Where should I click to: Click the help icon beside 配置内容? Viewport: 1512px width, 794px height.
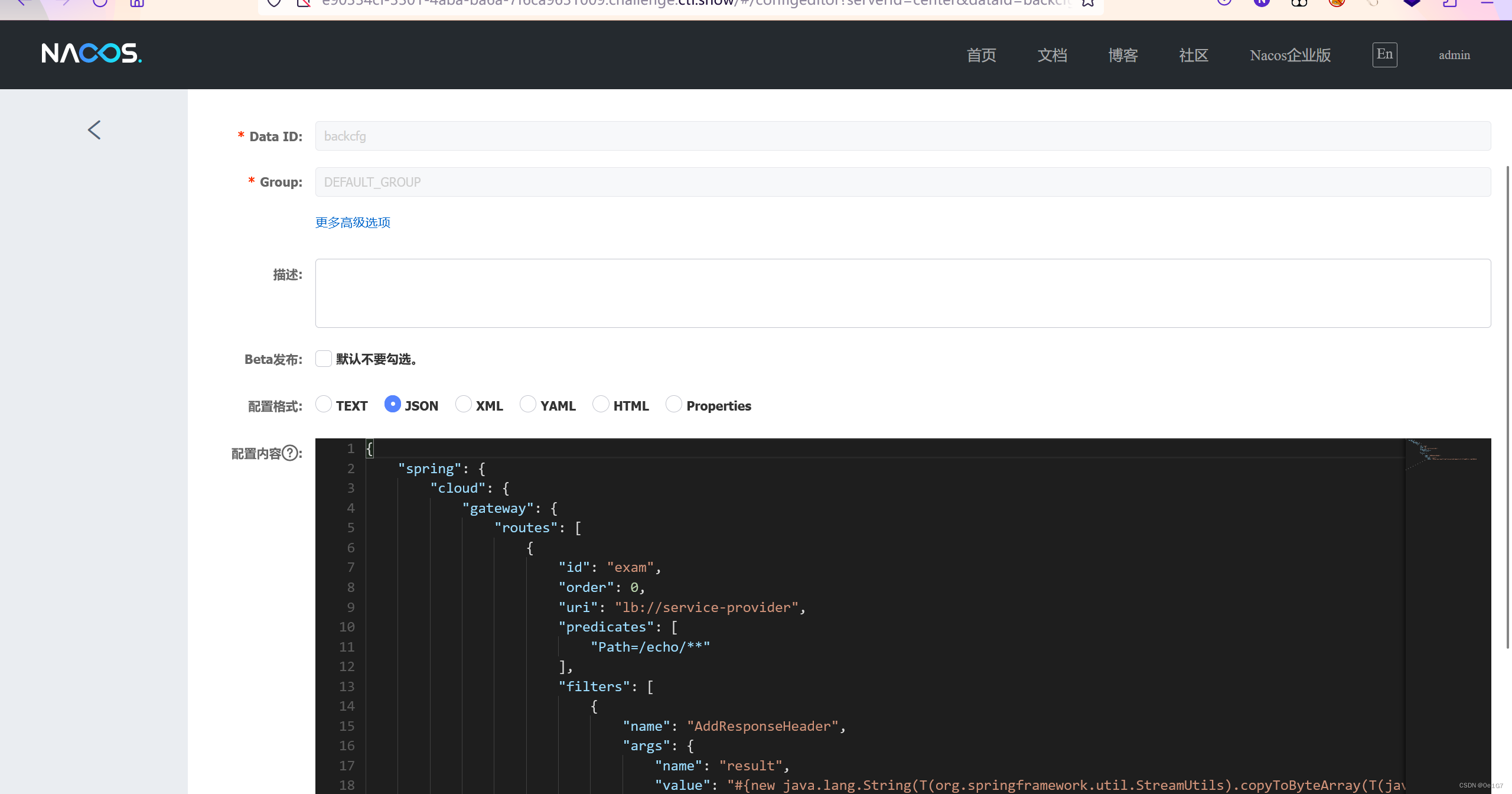[290, 453]
